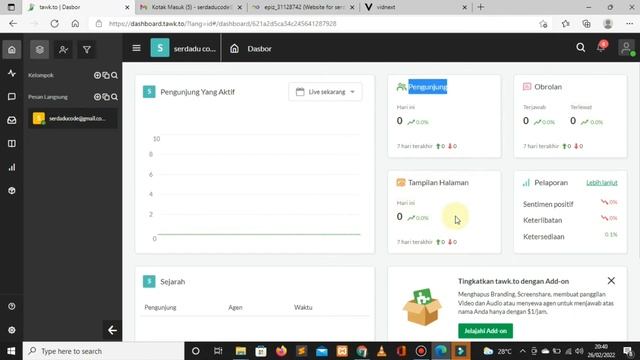This screenshot has height=360, width=640.
Task: Open the Inbox tray sidebar icon
Action: [x=12, y=120]
